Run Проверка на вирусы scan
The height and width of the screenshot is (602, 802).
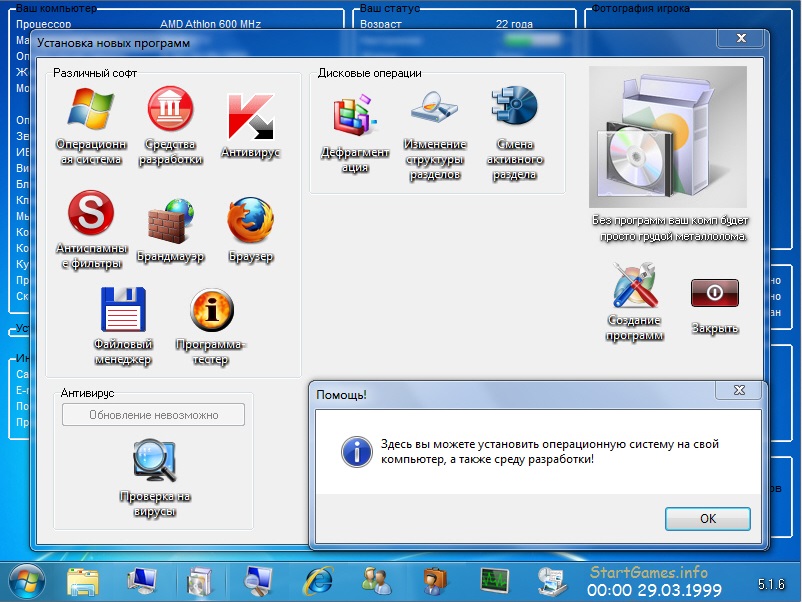155,461
